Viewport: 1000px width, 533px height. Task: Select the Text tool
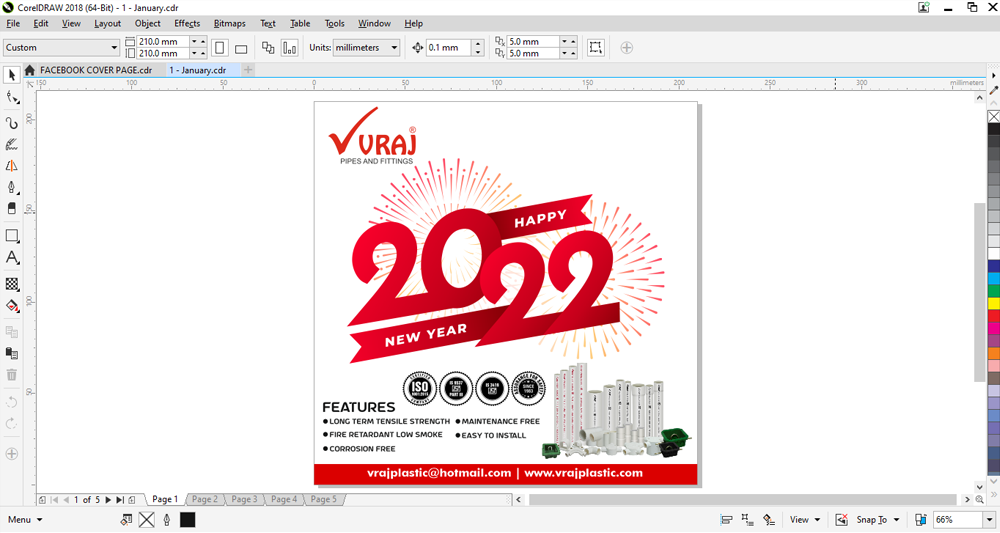[x=11, y=258]
